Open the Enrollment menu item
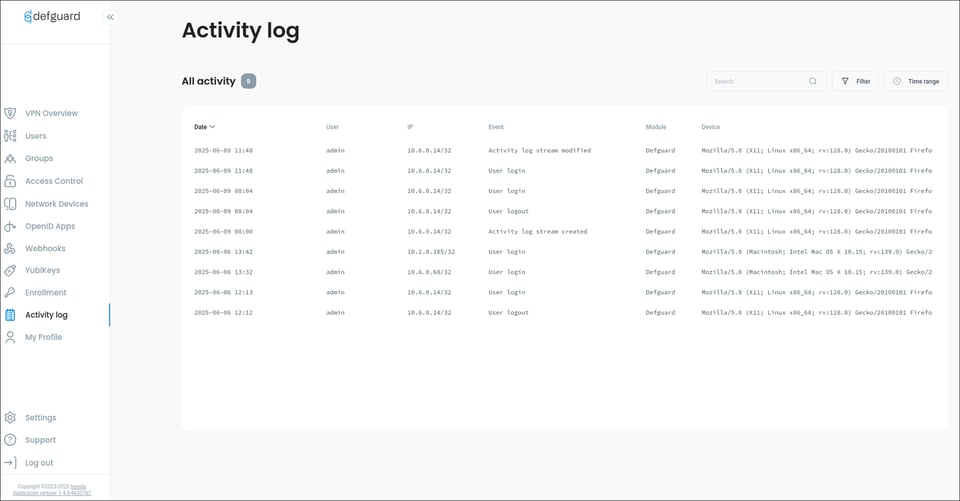 pos(45,293)
